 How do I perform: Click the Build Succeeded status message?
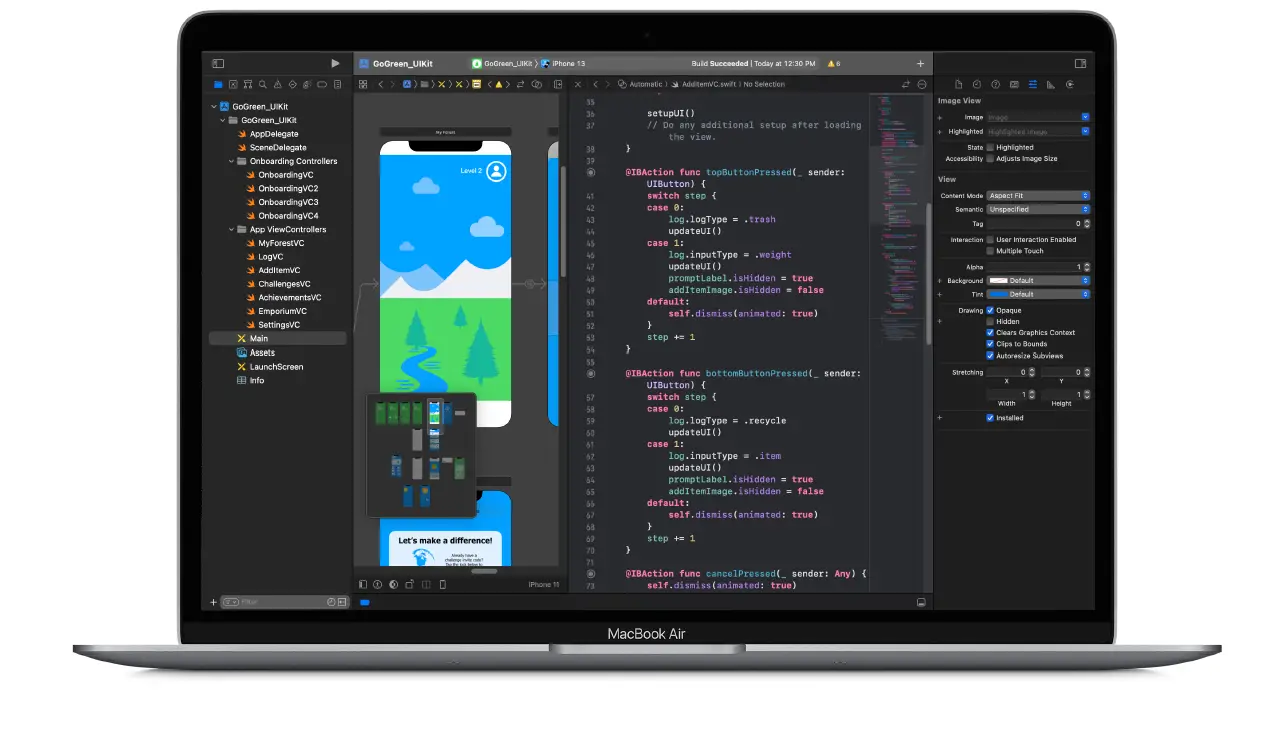pyautogui.click(x=719, y=62)
